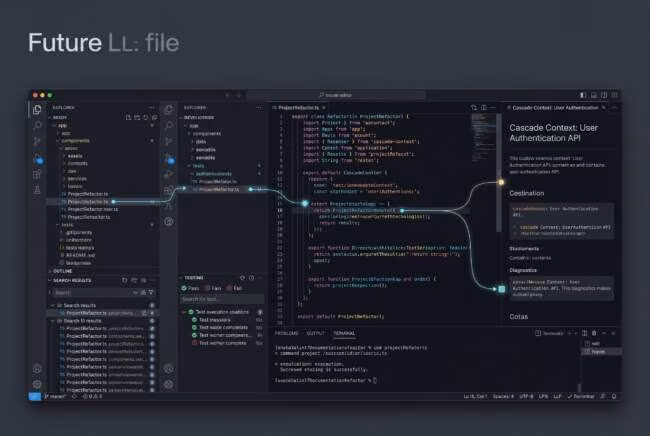650x436 pixels.
Task: Click the editor vertical scrollbar
Action: (499, 173)
